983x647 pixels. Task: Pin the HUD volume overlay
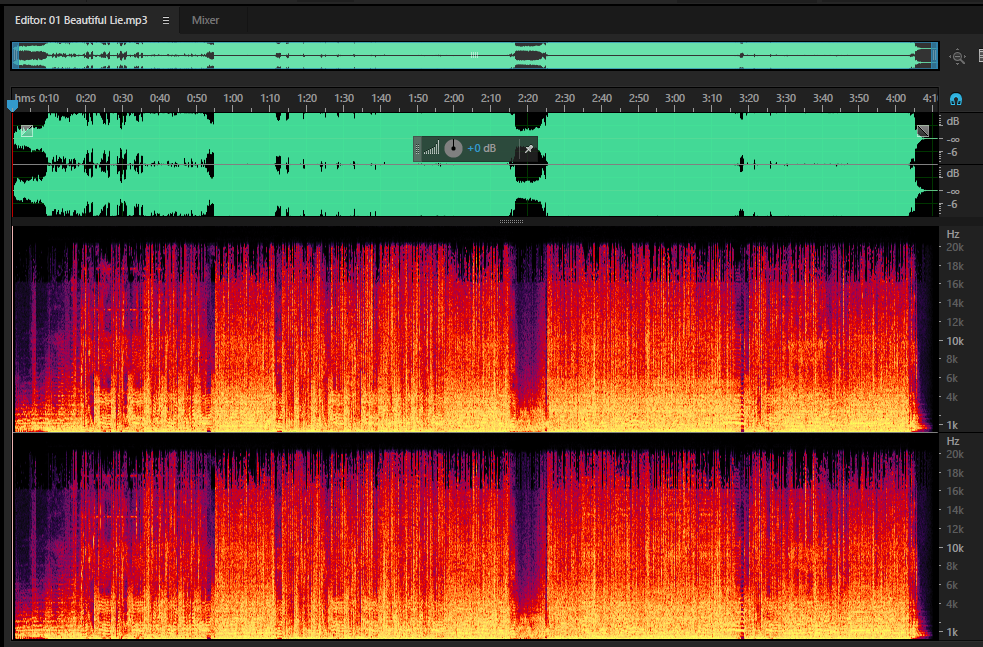(528, 149)
